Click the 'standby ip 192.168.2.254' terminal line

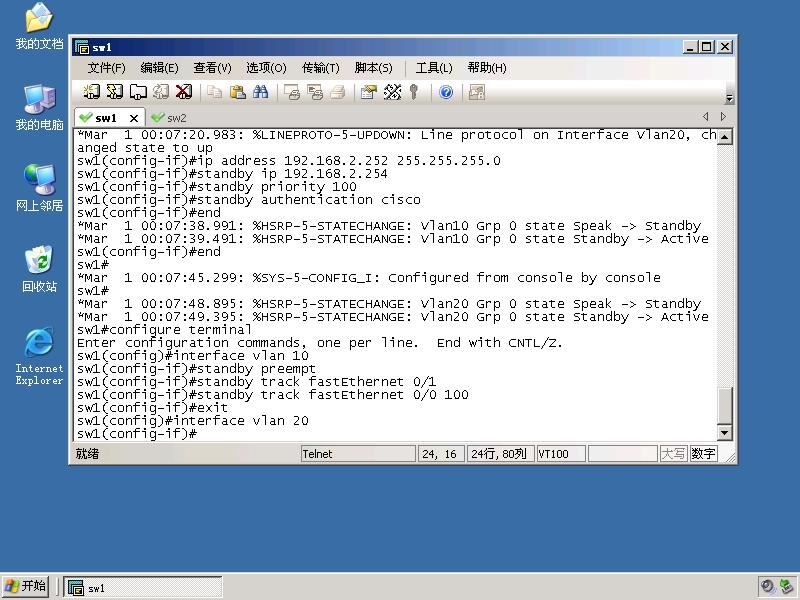[x=232, y=173]
